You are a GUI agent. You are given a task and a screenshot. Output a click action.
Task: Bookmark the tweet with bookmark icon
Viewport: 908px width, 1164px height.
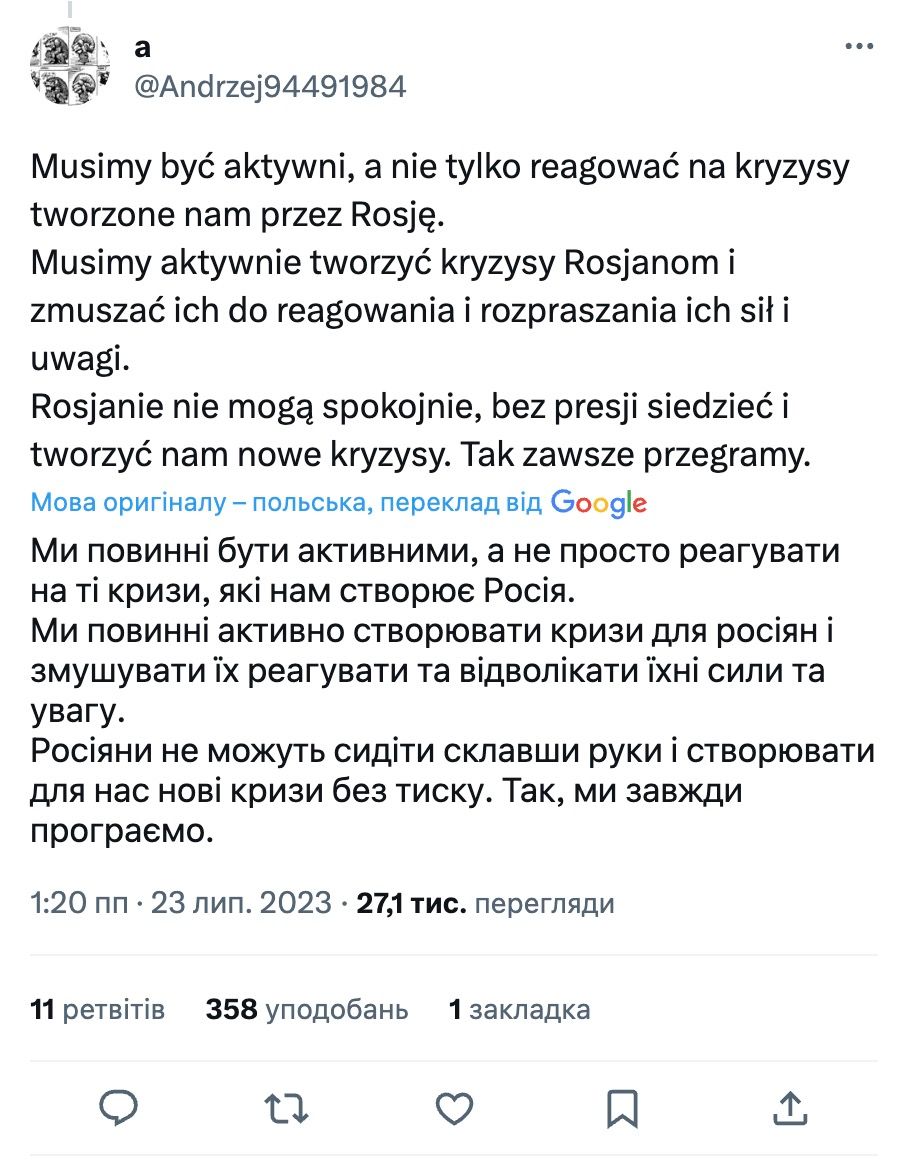click(x=623, y=1107)
